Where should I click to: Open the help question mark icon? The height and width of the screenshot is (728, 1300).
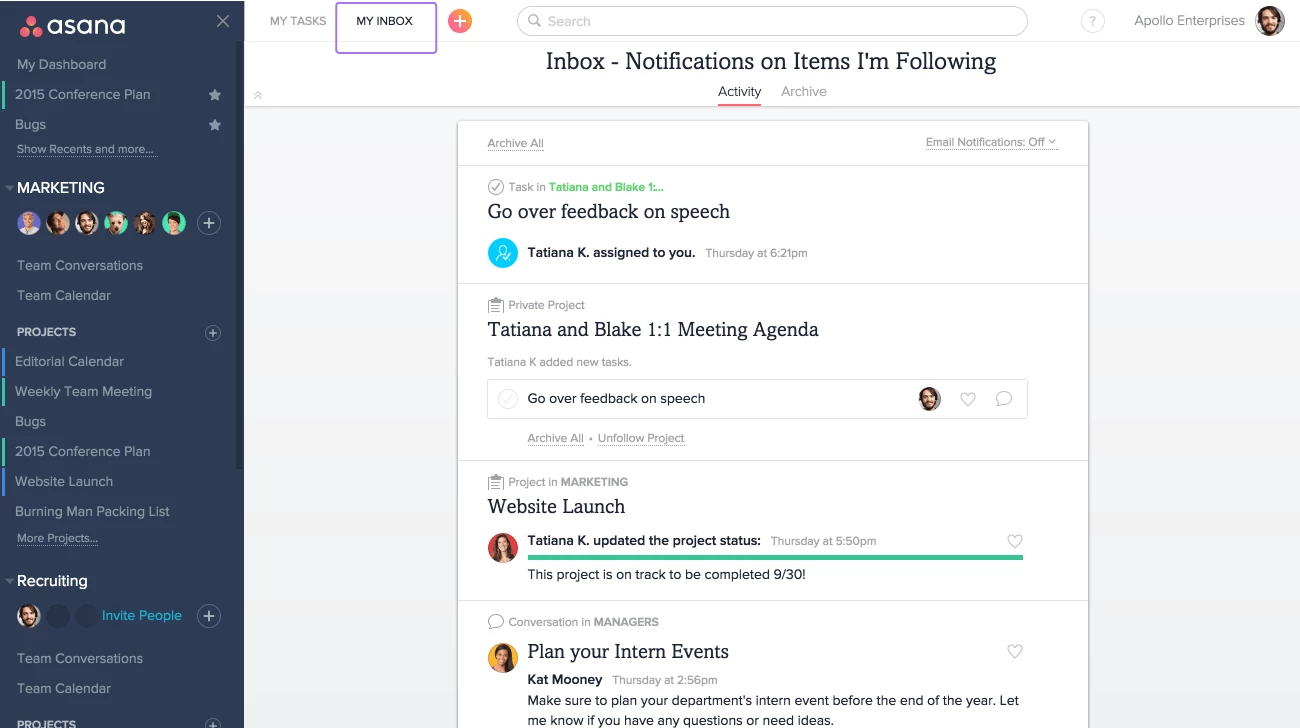tap(1093, 21)
